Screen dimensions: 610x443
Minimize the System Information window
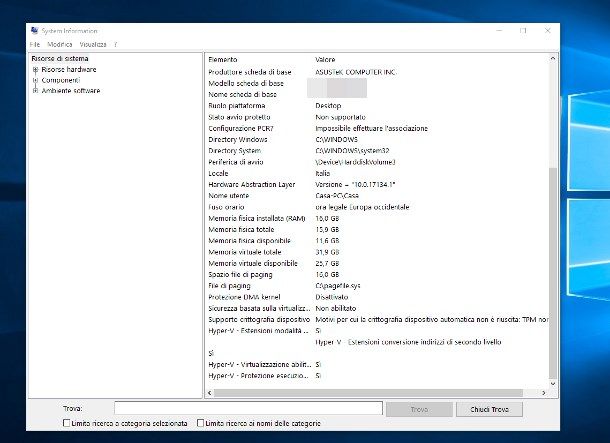click(x=497, y=30)
